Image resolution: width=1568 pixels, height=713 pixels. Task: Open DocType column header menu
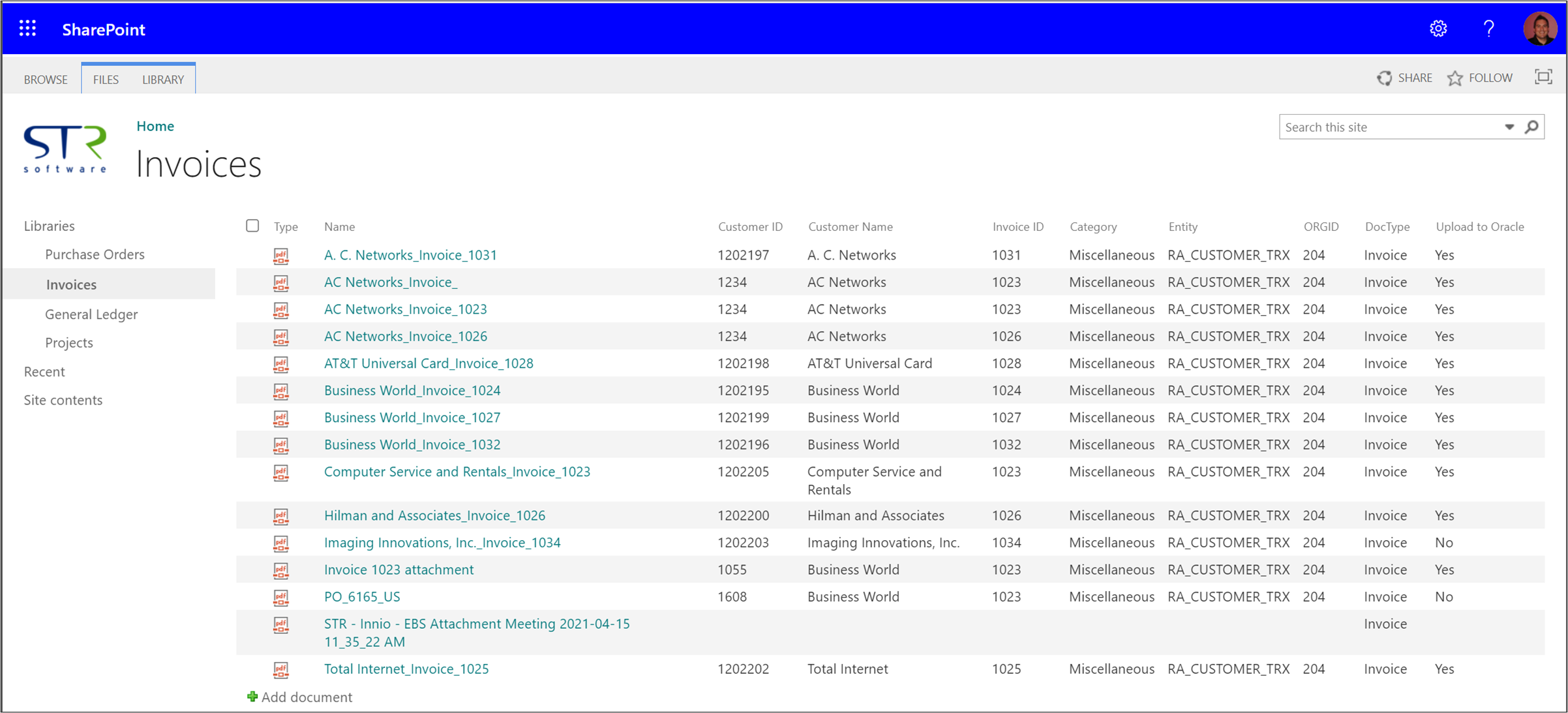pyautogui.click(x=1387, y=226)
